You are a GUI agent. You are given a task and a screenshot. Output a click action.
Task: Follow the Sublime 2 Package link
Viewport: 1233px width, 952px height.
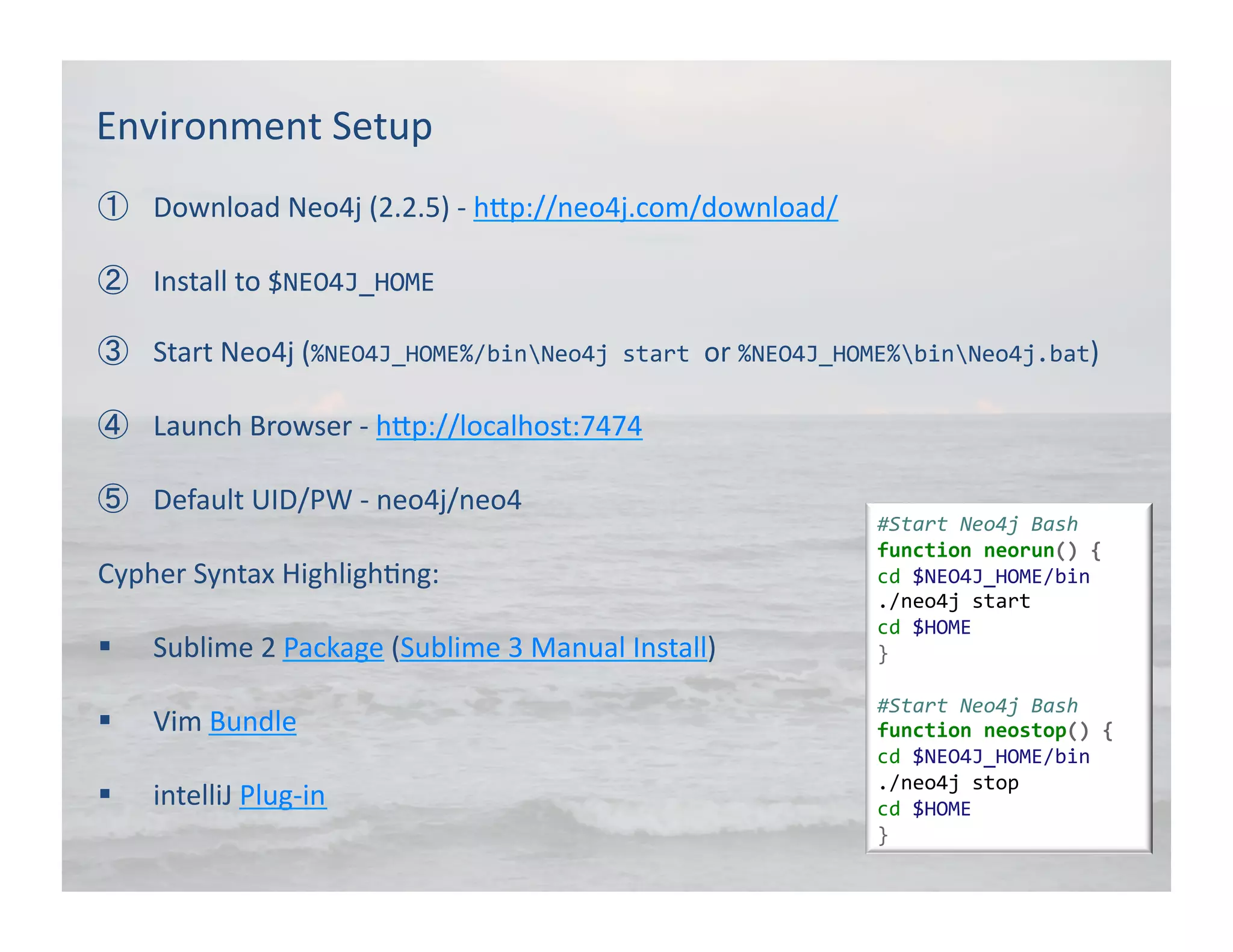[333, 649]
